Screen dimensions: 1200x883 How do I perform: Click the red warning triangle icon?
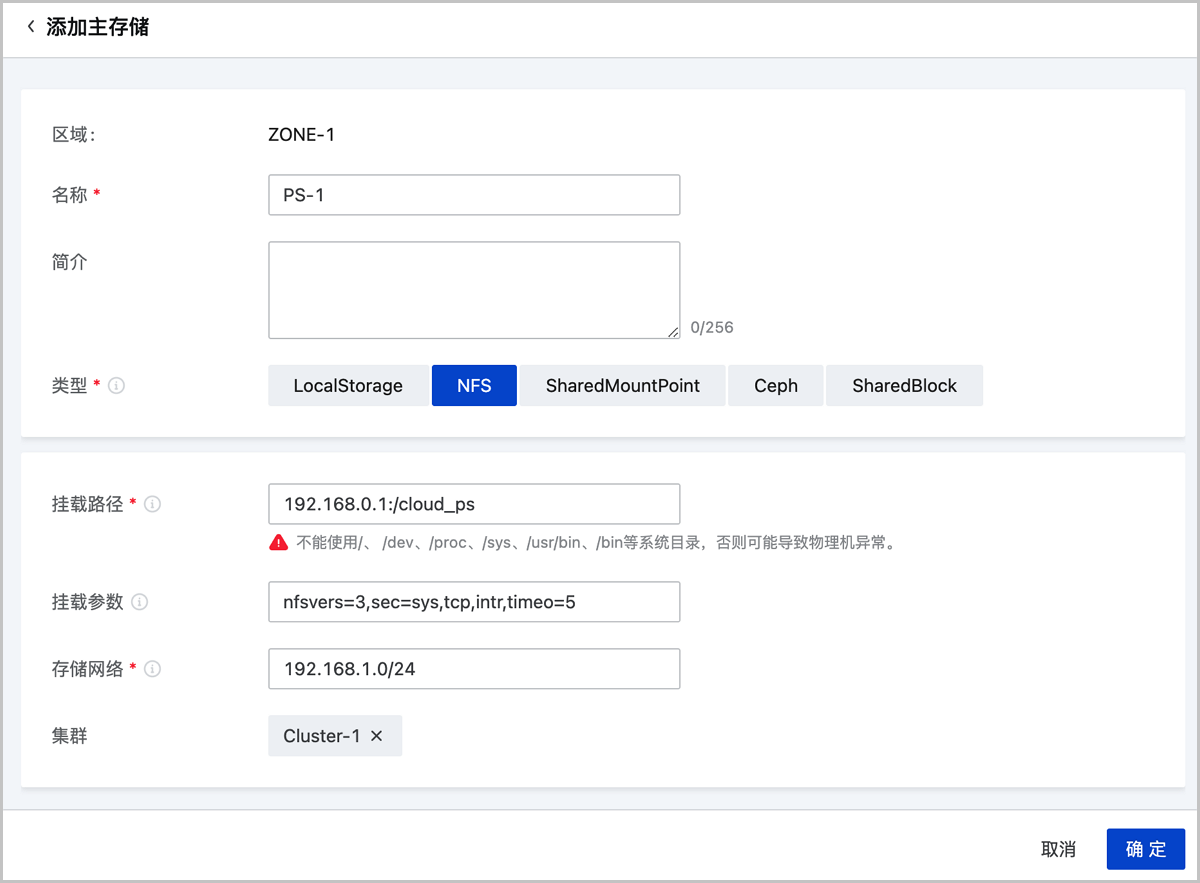point(278,543)
